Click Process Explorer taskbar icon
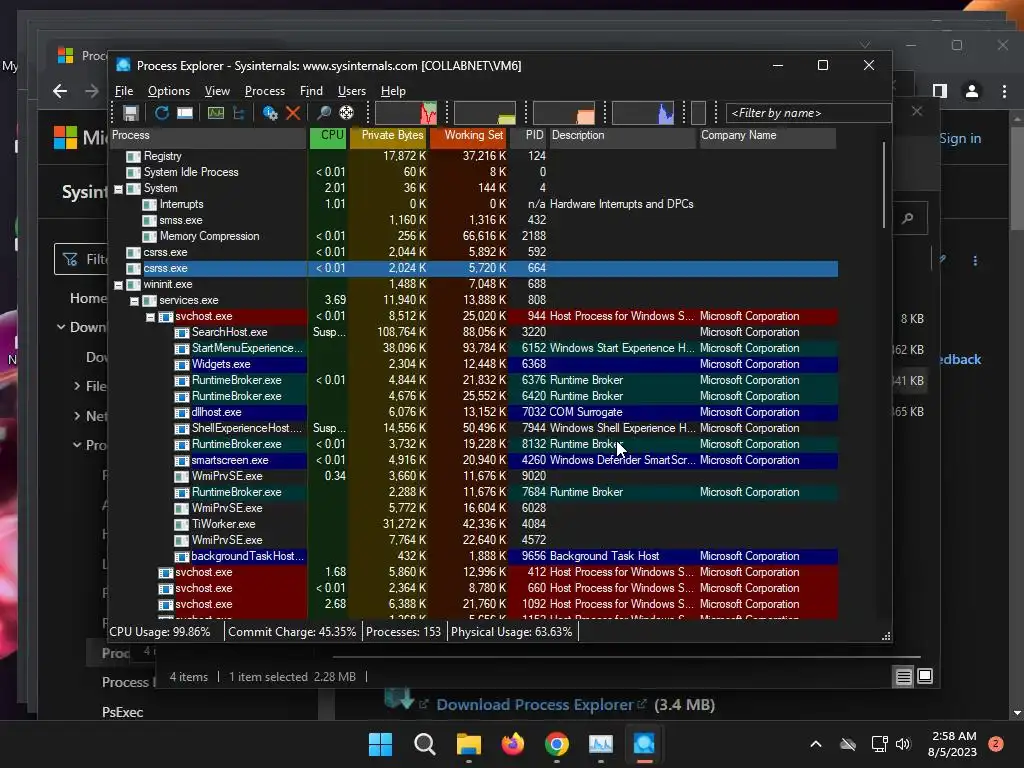1024x768 pixels. click(644, 744)
